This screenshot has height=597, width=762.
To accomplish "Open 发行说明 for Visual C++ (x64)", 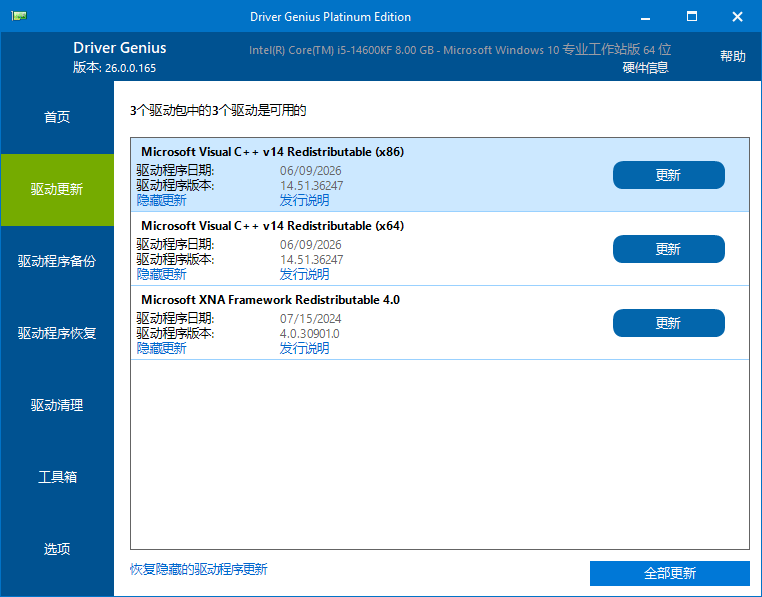I will tap(304, 274).
